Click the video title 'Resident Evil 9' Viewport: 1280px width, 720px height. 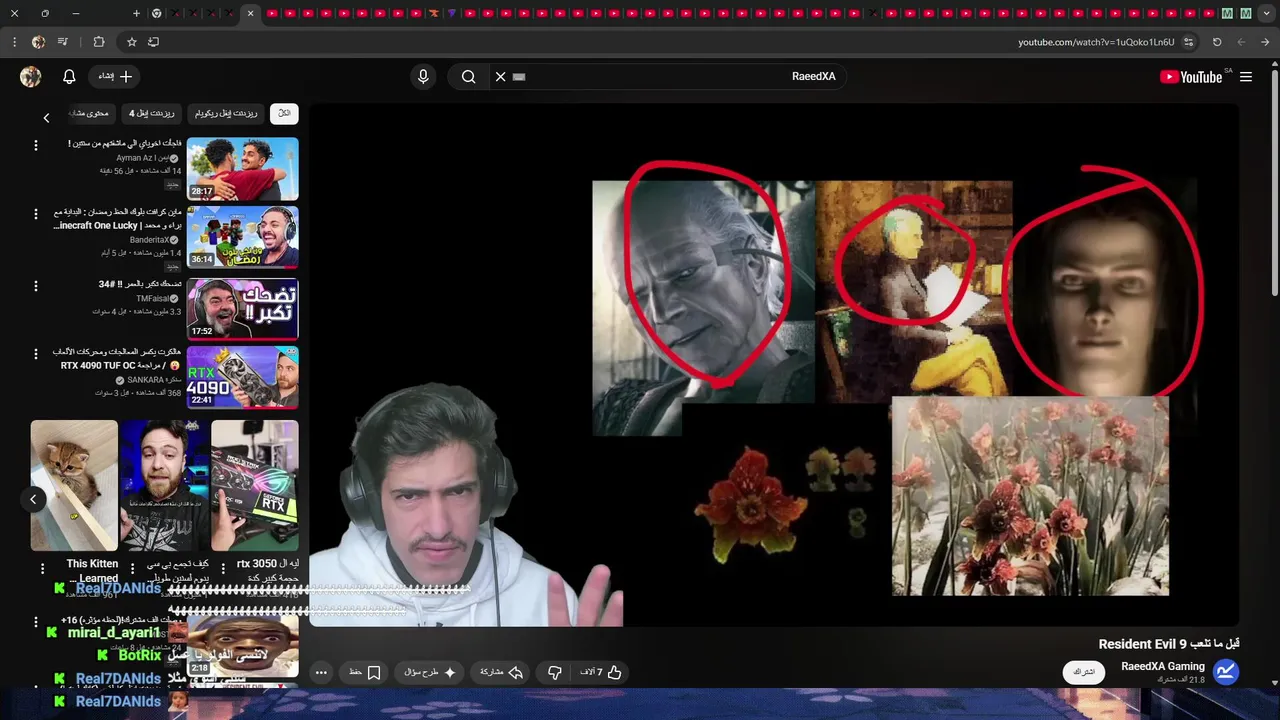pos(1169,644)
